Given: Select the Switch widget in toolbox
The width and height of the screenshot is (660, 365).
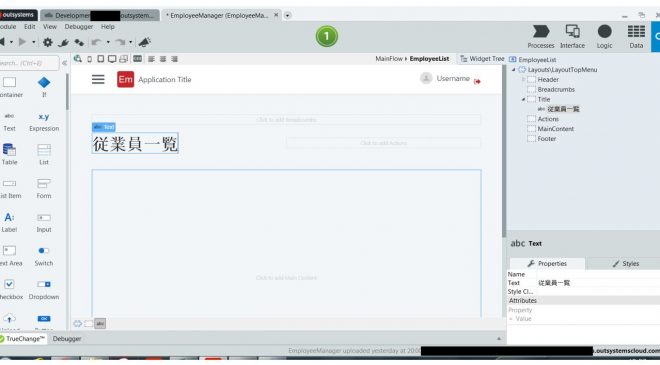Looking at the screenshot, I should 44,256.
